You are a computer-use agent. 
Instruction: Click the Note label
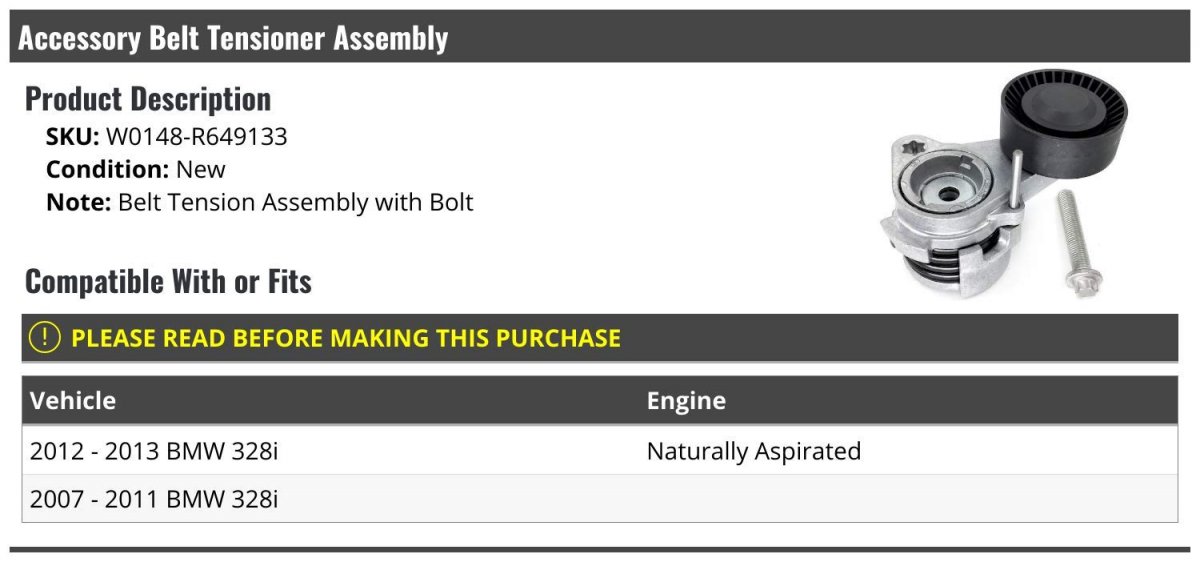coord(79,202)
